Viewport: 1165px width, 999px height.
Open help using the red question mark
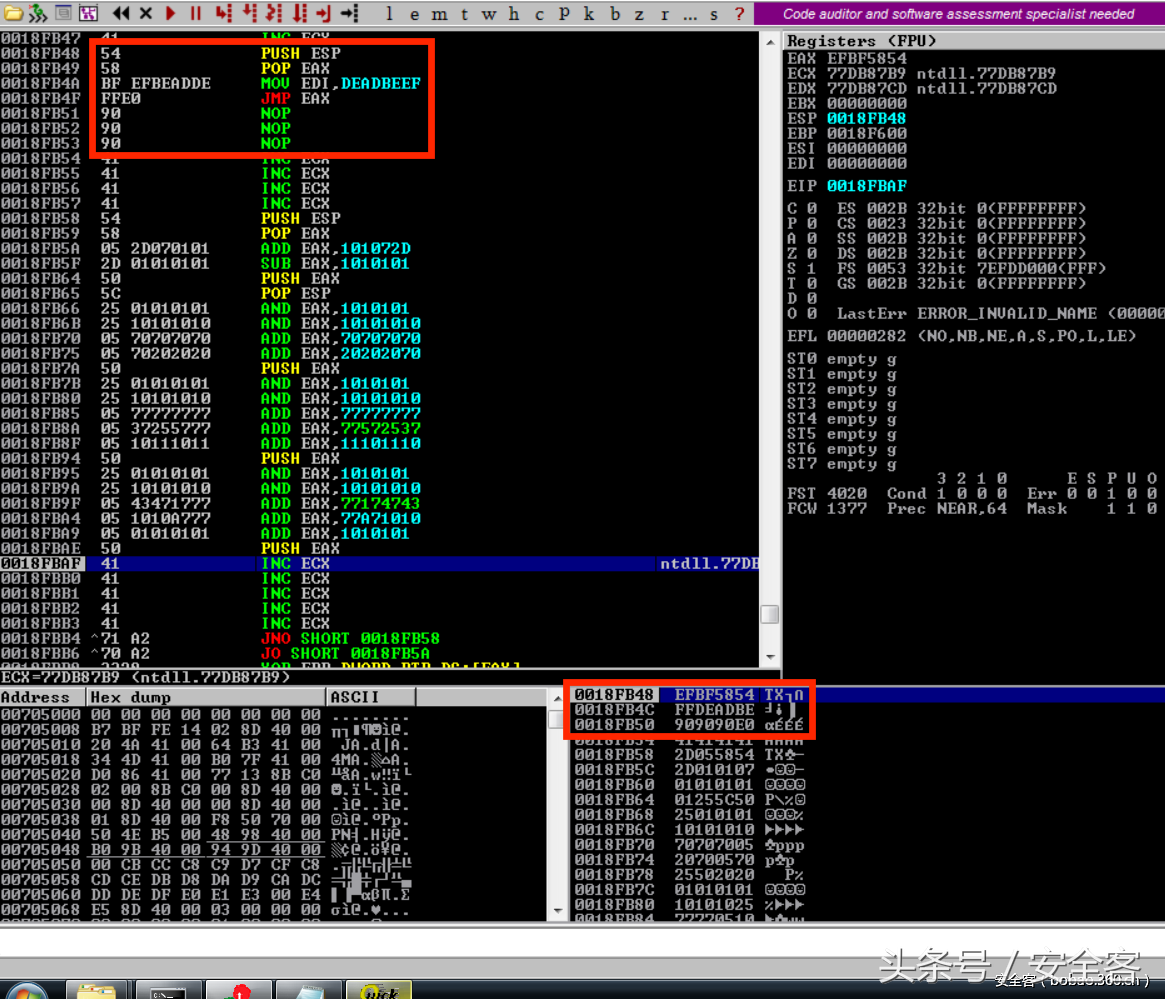pos(739,13)
